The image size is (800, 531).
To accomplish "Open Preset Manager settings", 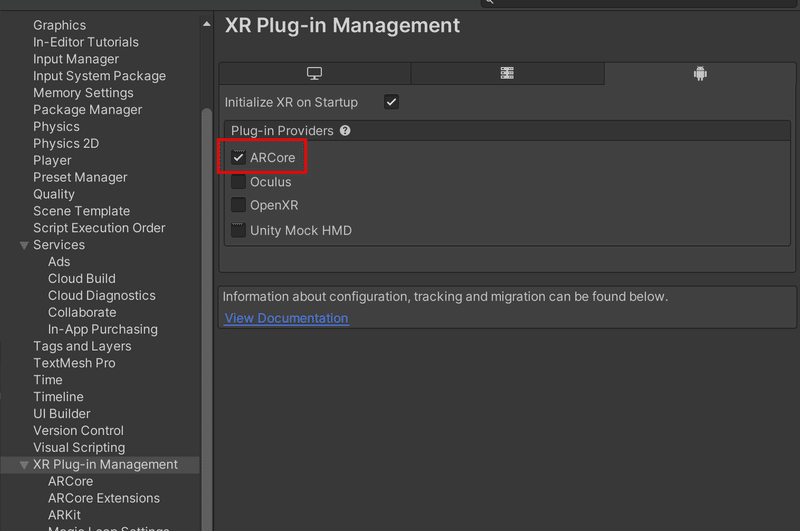I will [80, 177].
